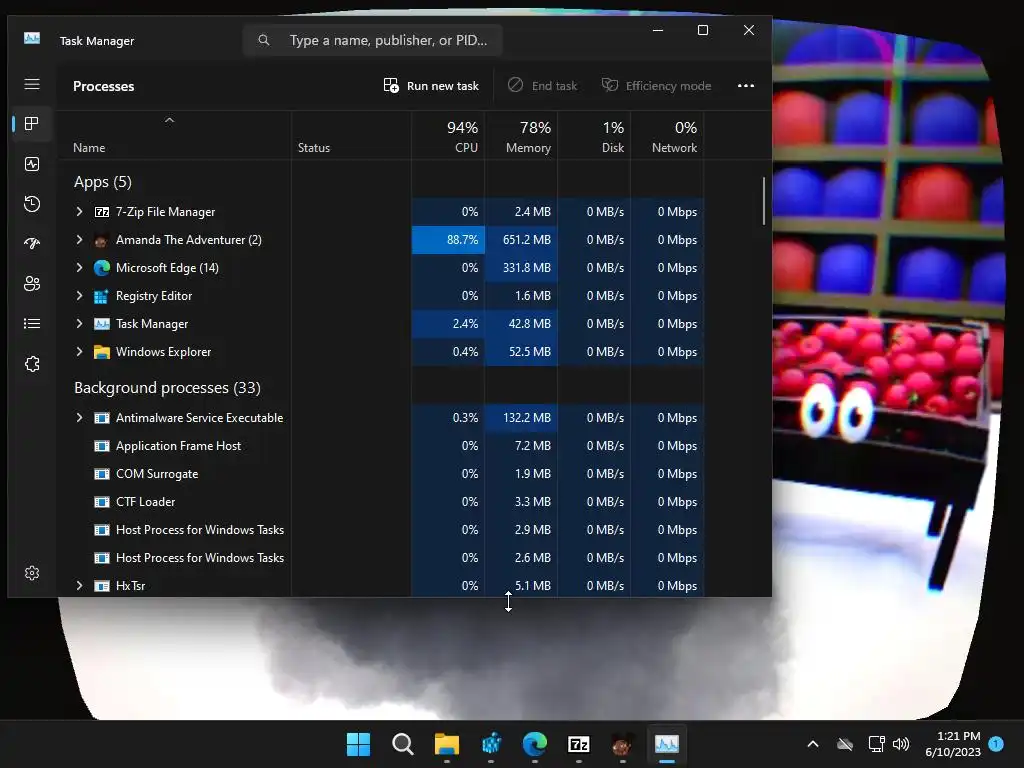This screenshot has width=1024, height=768.
Task: Click the volume speaker tray icon
Action: tap(901, 744)
